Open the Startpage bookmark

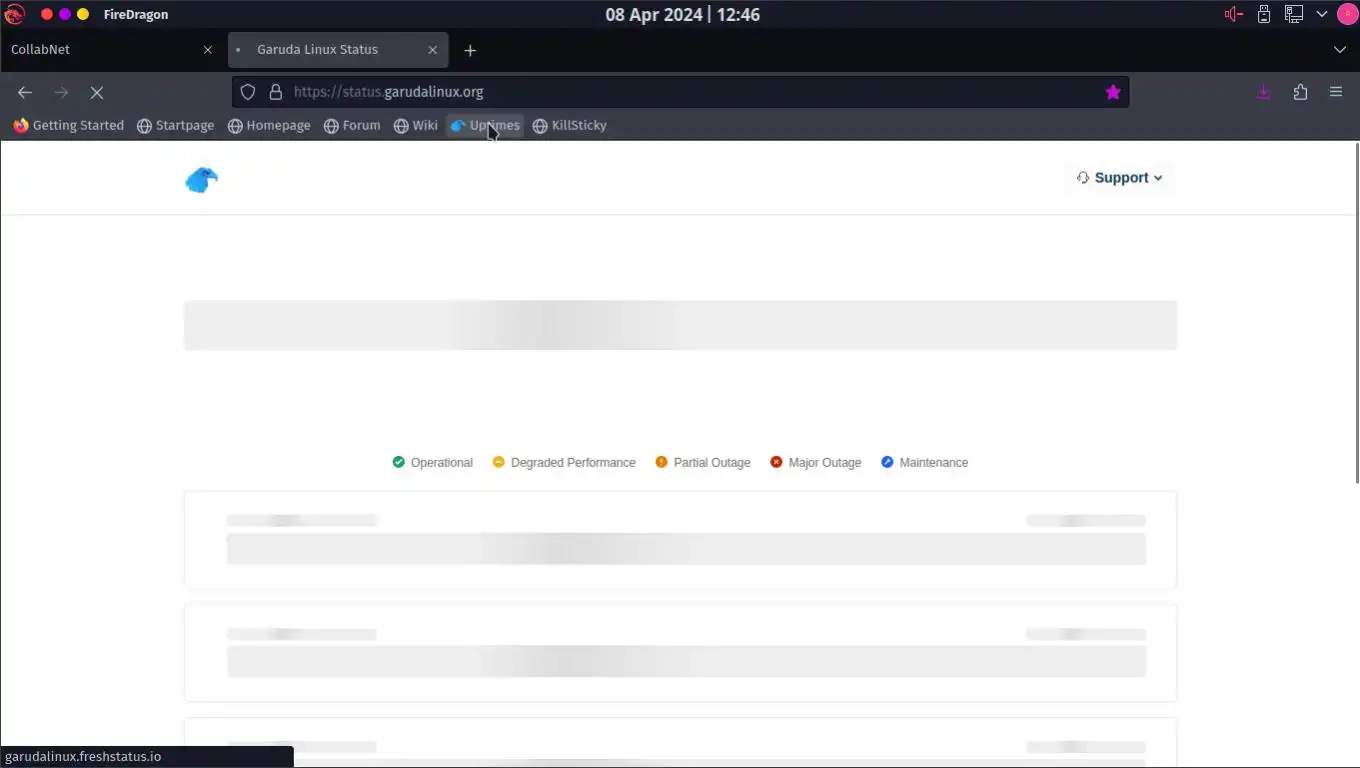pos(176,126)
